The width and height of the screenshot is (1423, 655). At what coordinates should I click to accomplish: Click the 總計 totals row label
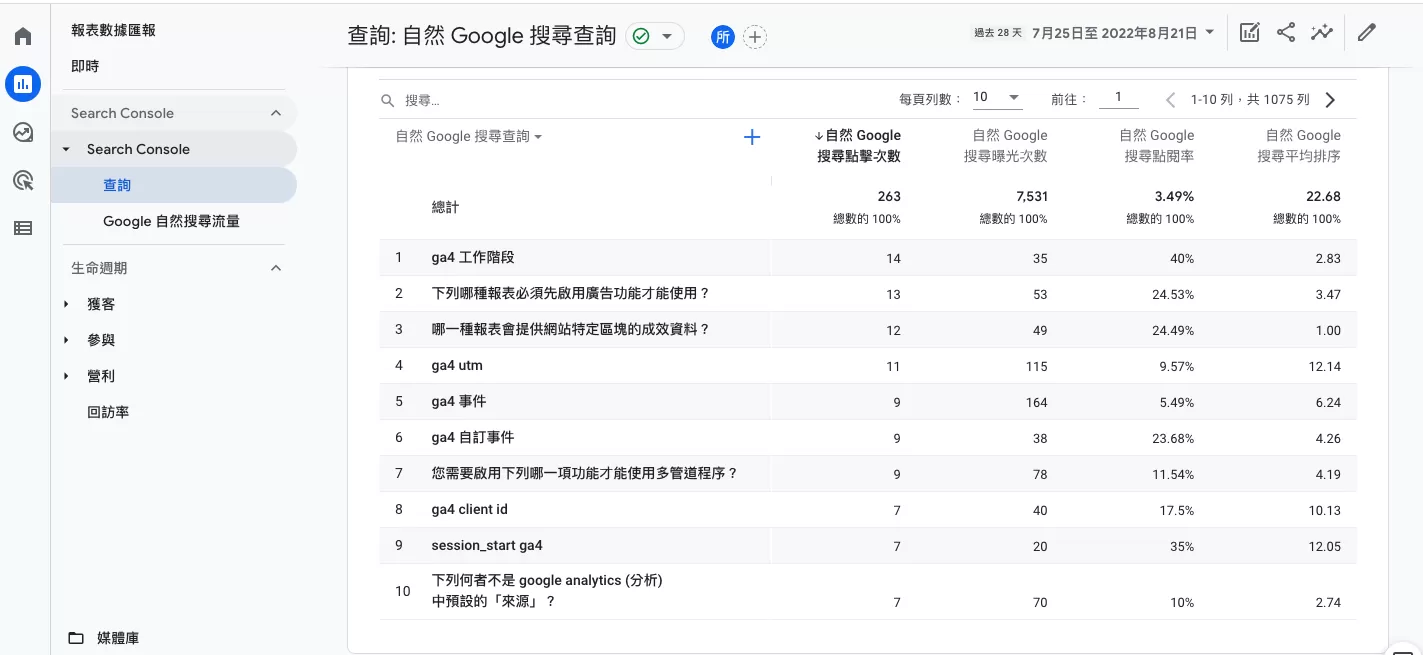tap(446, 206)
